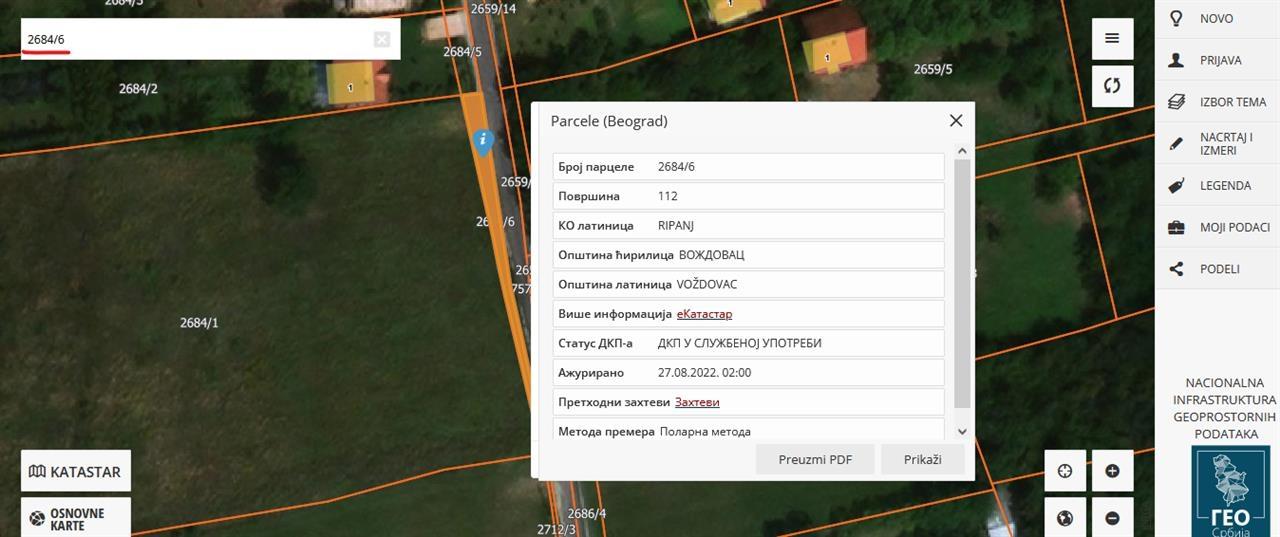Click parcel label 2659/14 on map

[x=493, y=9]
